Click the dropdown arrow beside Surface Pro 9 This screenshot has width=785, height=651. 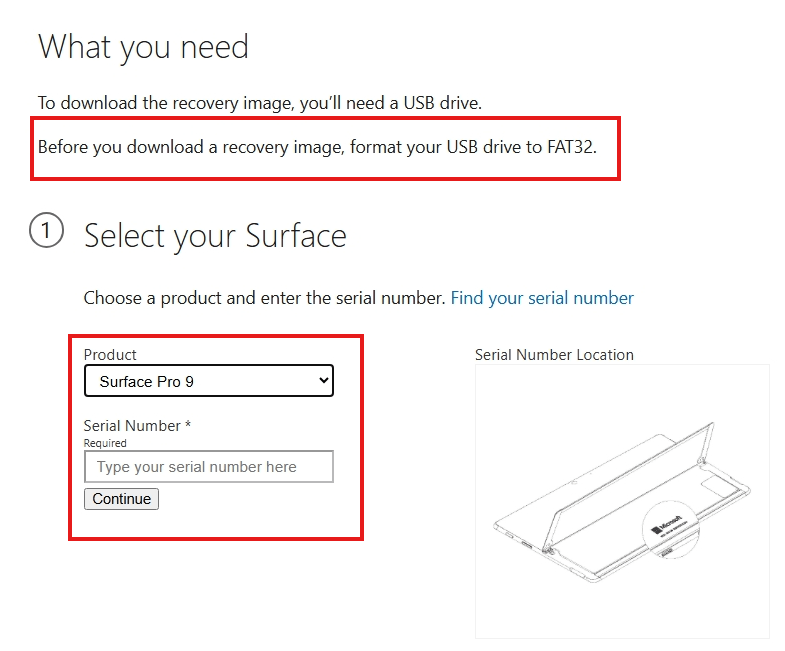tap(323, 381)
